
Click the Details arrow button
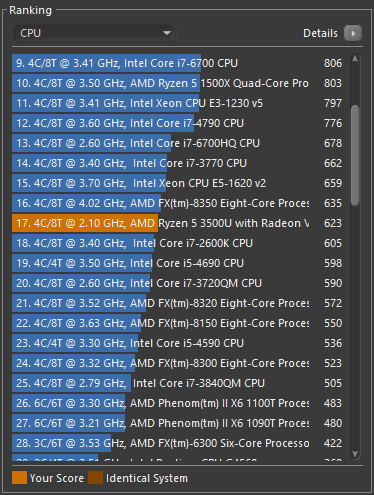353,33
